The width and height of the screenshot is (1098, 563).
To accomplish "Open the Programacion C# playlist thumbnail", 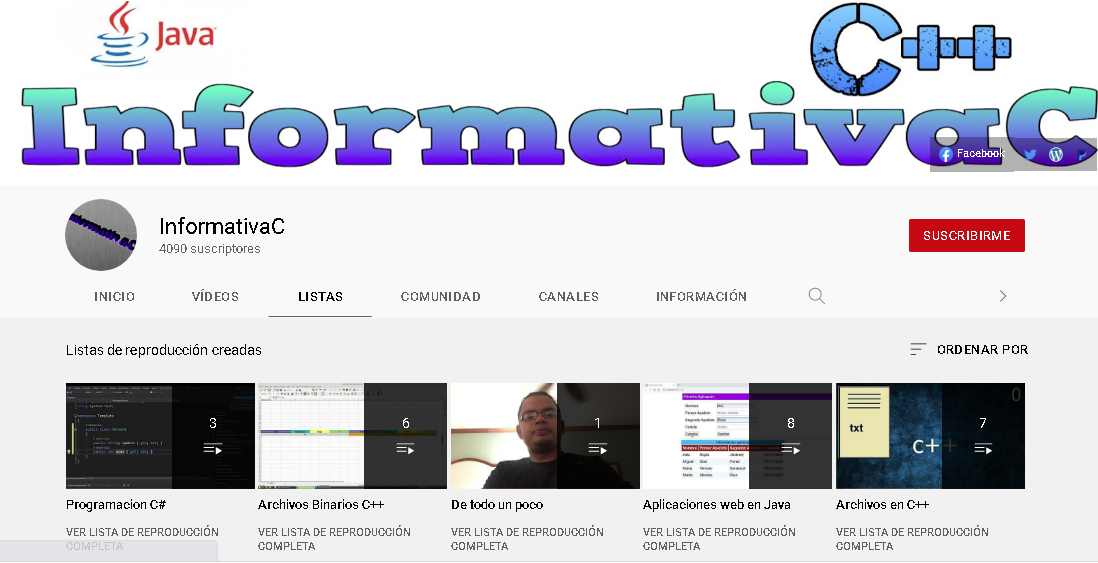I will tap(160, 436).
